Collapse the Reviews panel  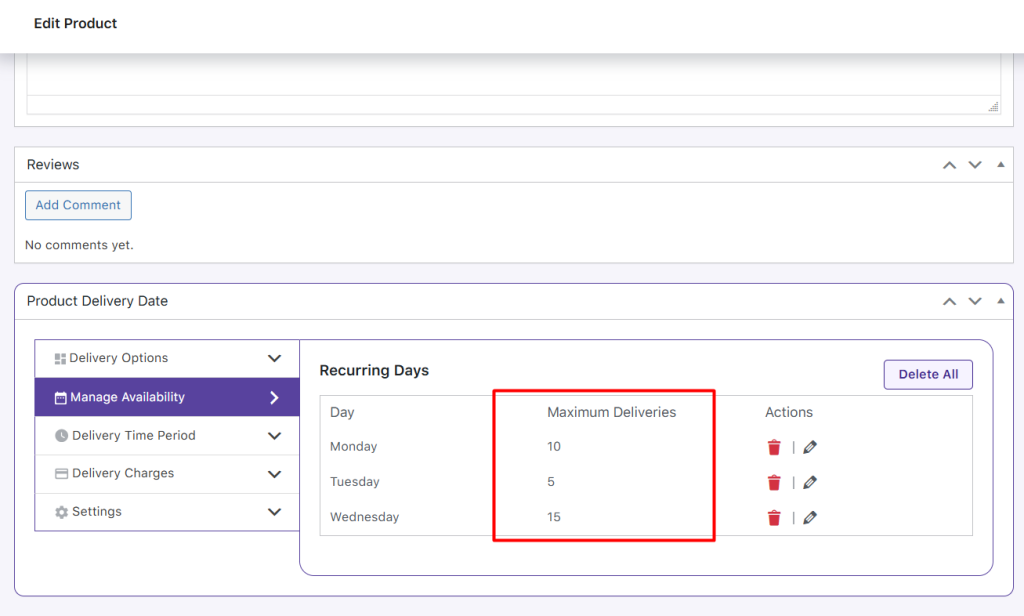click(x=1000, y=165)
